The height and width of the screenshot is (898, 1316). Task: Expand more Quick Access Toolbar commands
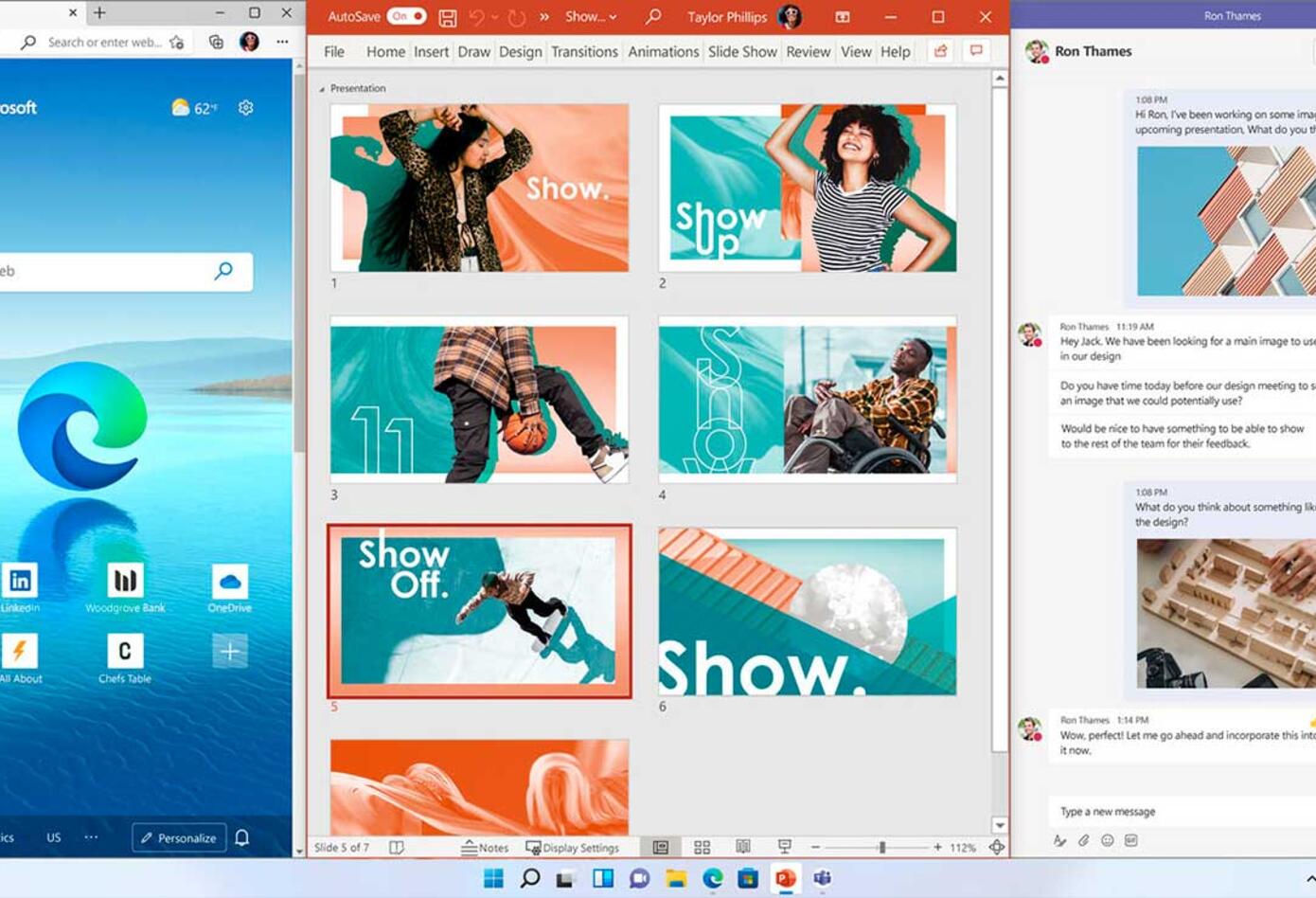click(544, 17)
